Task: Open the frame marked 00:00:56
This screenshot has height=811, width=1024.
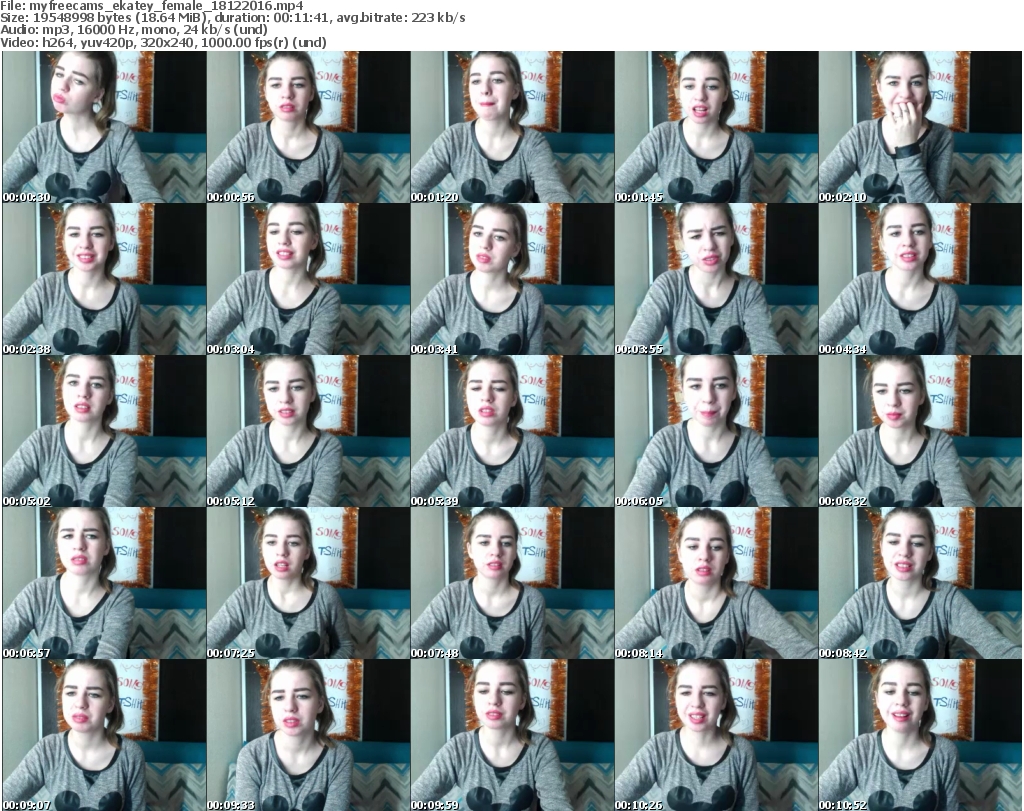Action: [307, 127]
